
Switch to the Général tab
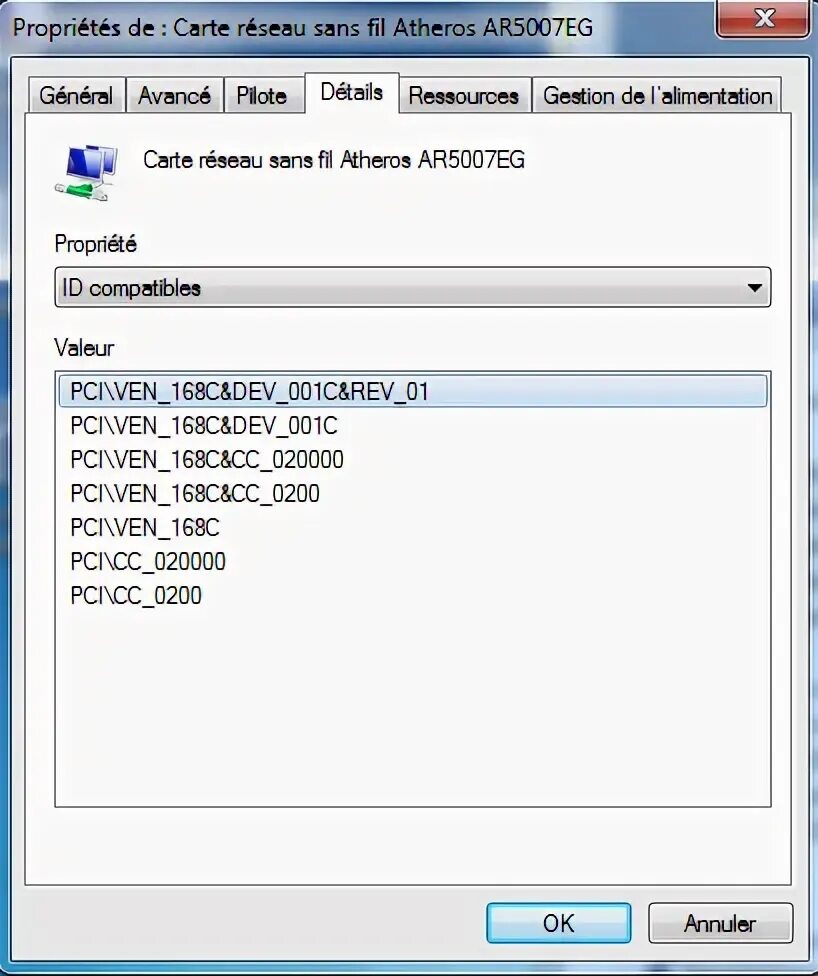coord(76,95)
